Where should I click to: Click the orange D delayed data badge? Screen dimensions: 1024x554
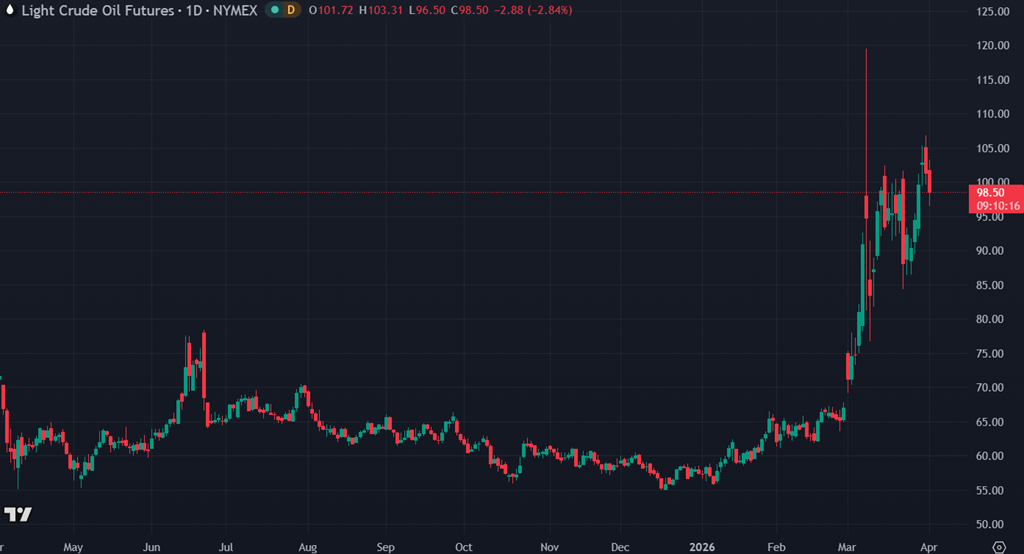coord(291,10)
